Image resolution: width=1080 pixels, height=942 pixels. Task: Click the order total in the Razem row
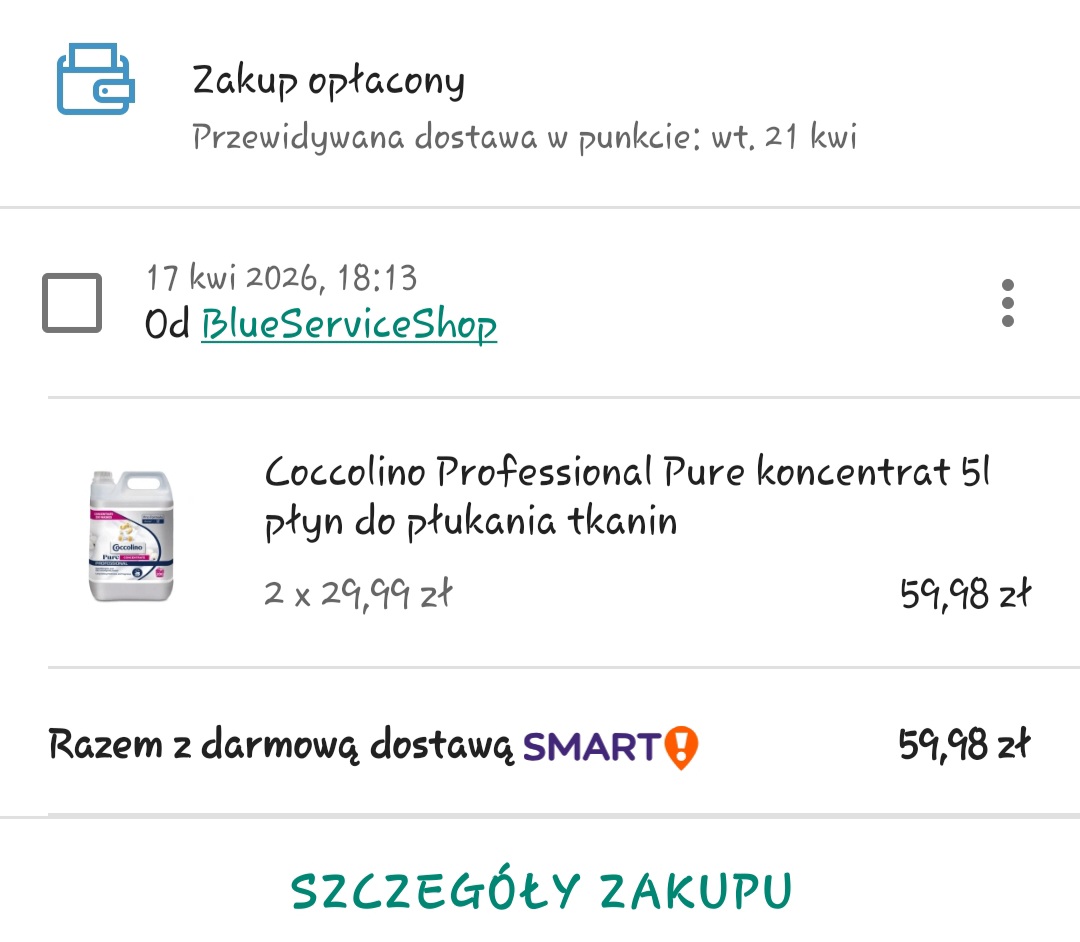pyautogui.click(x=964, y=745)
